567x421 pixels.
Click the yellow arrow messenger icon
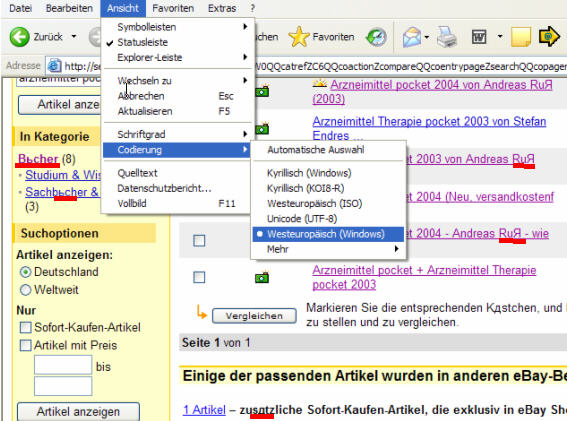click(x=549, y=36)
